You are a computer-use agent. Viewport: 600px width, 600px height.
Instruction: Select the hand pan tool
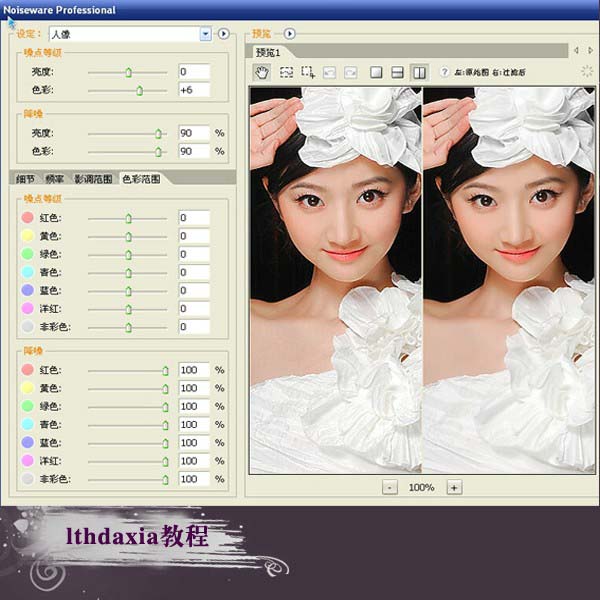point(262,72)
